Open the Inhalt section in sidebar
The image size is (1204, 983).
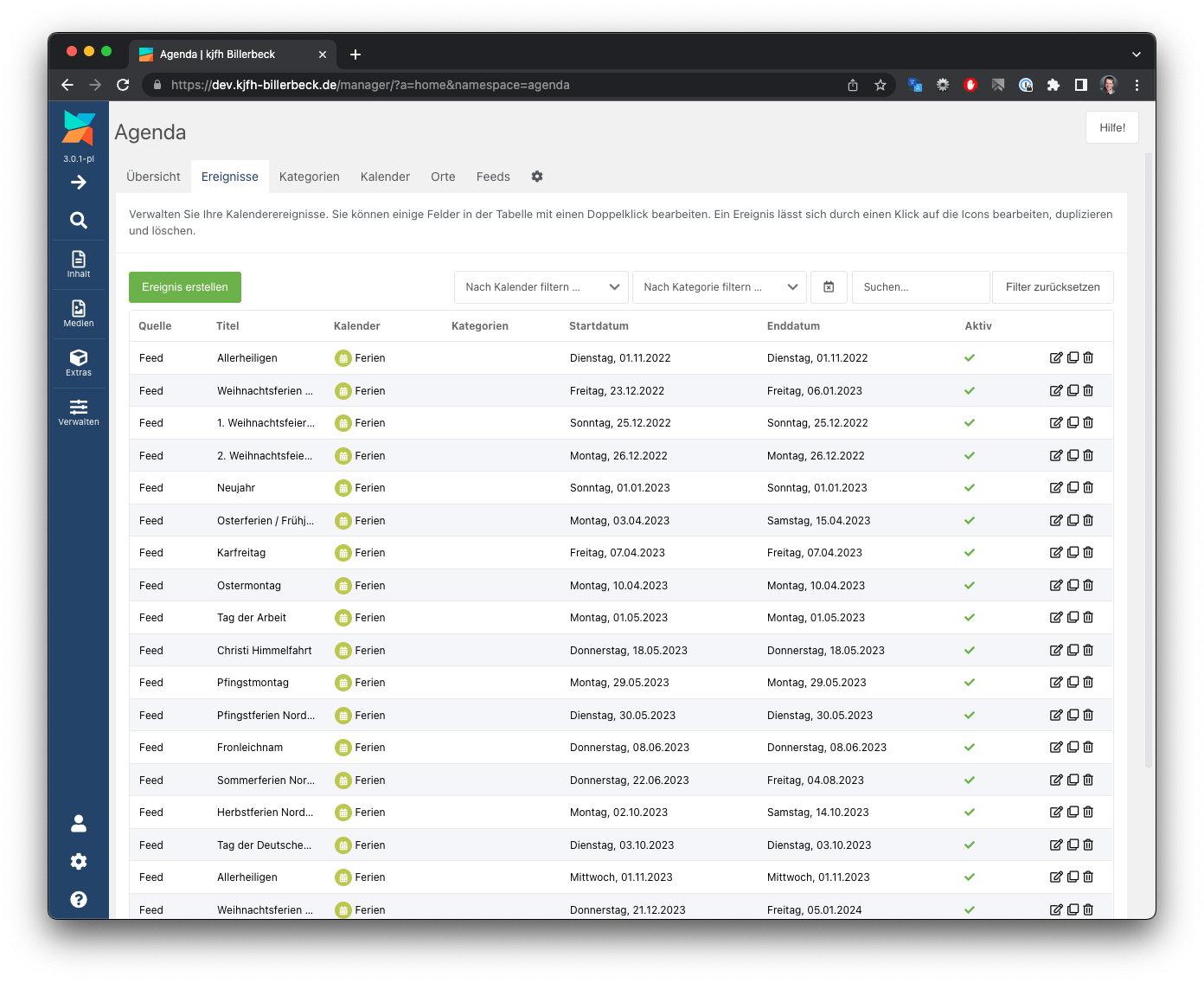click(79, 264)
